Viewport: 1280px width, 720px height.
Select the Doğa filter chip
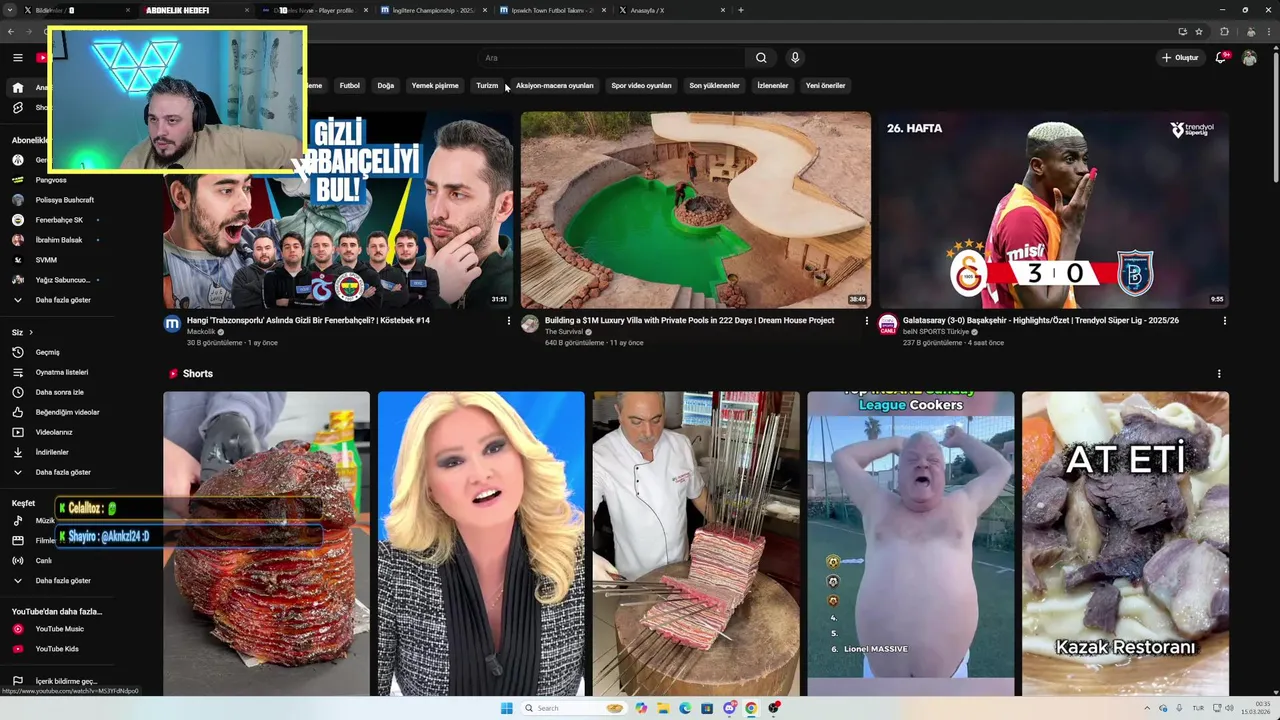(x=386, y=86)
